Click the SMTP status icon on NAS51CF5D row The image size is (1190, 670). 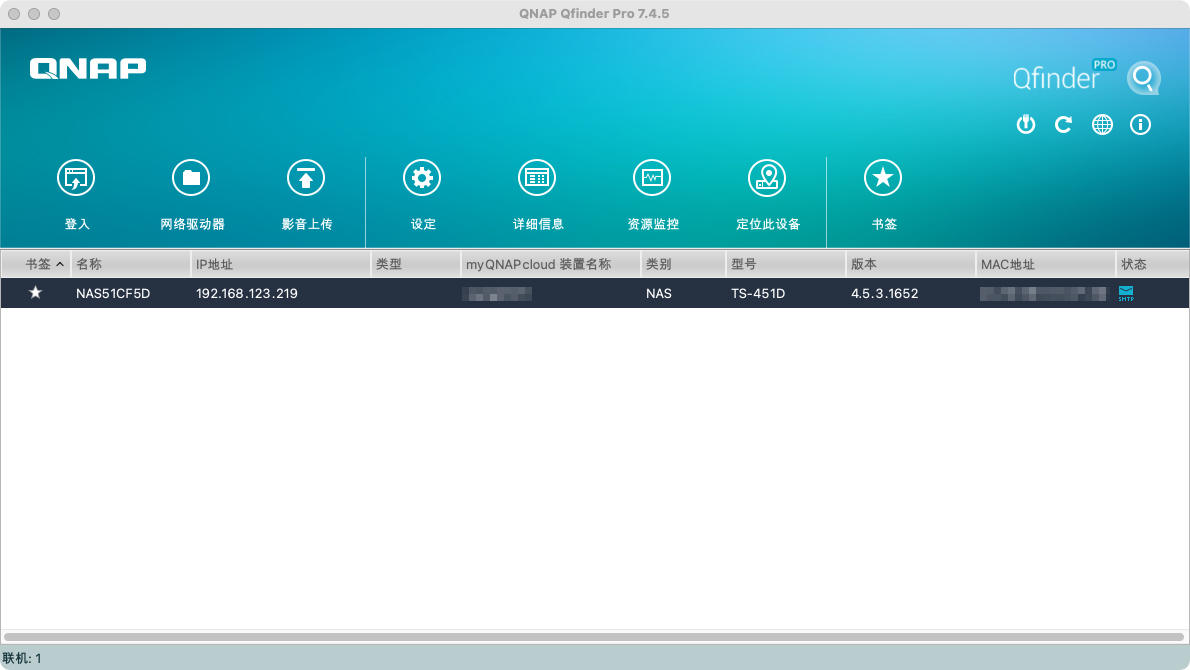tap(1126, 293)
